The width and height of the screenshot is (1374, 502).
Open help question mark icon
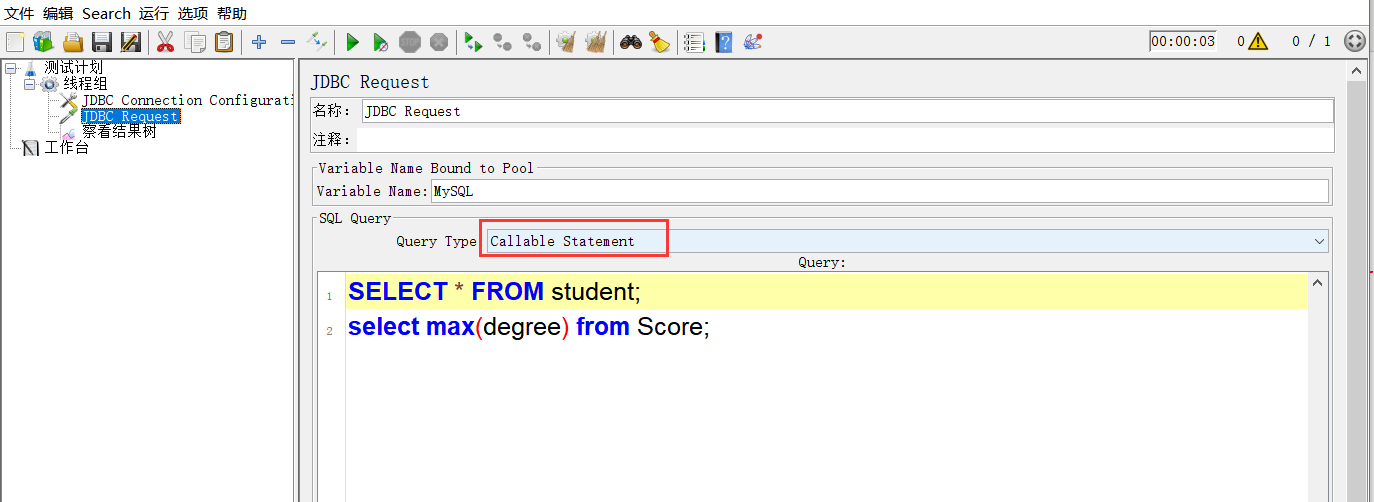click(x=724, y=42)
